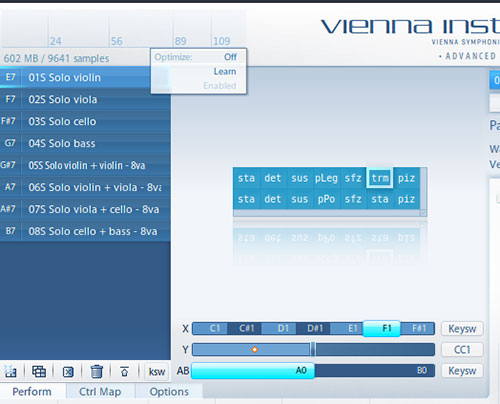Screen dimensions: 500x404
Task: Select bottom-row sfz cell in matrix
Action: coord(353,199)
